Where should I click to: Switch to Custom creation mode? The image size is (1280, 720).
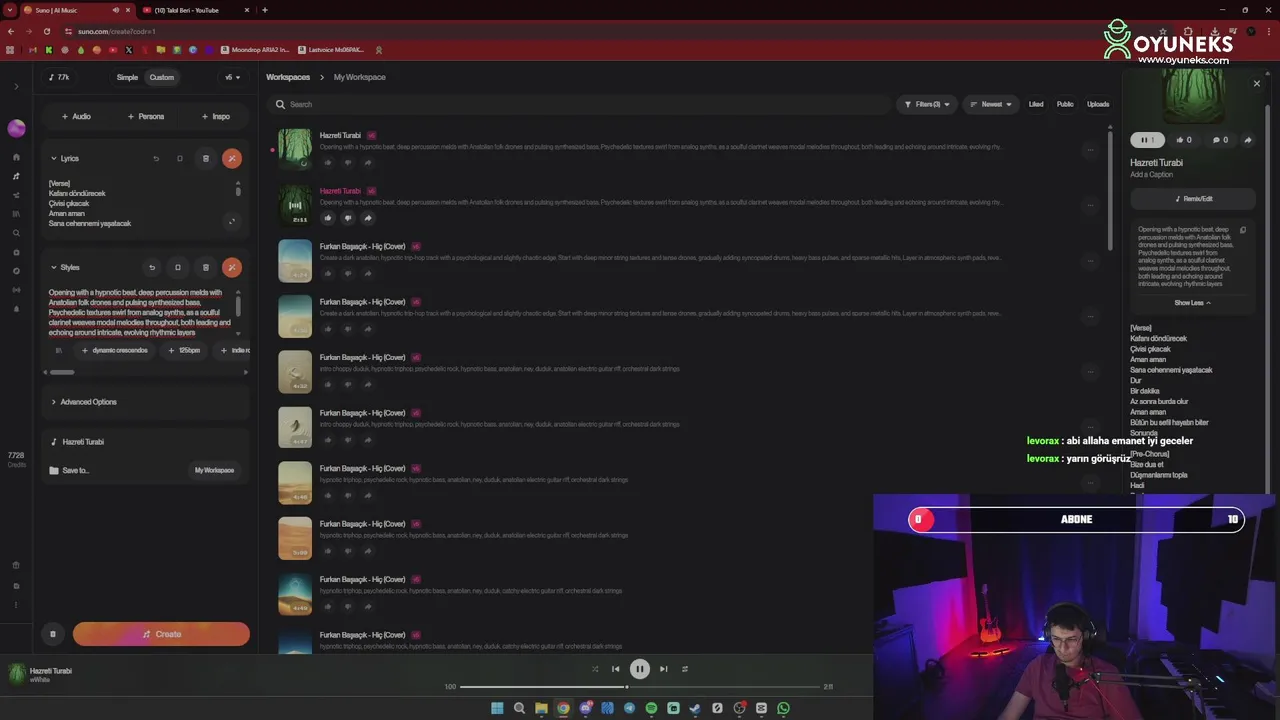(x=162, y=77)
